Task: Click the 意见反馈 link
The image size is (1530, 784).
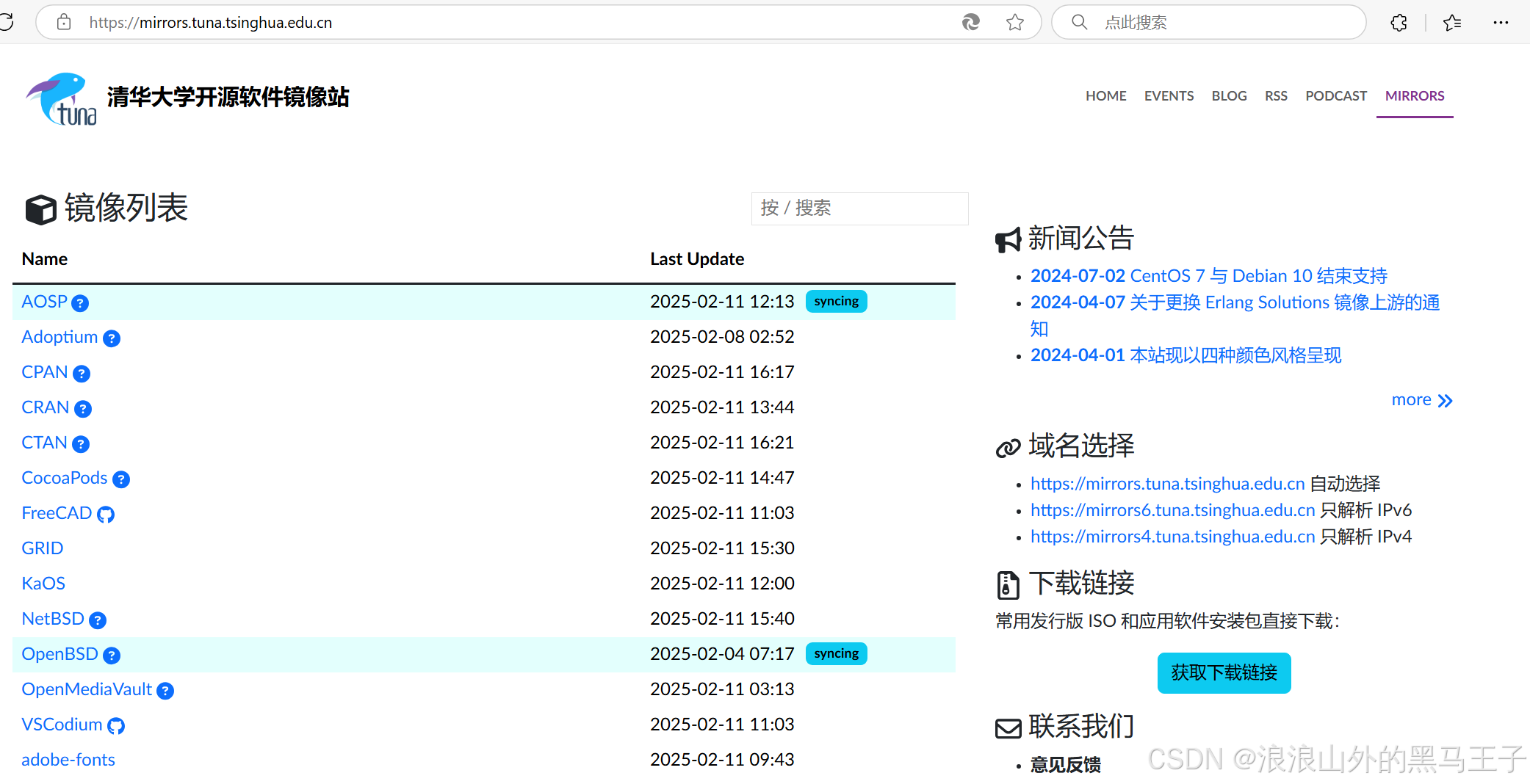Action: tap(1066, 765)
